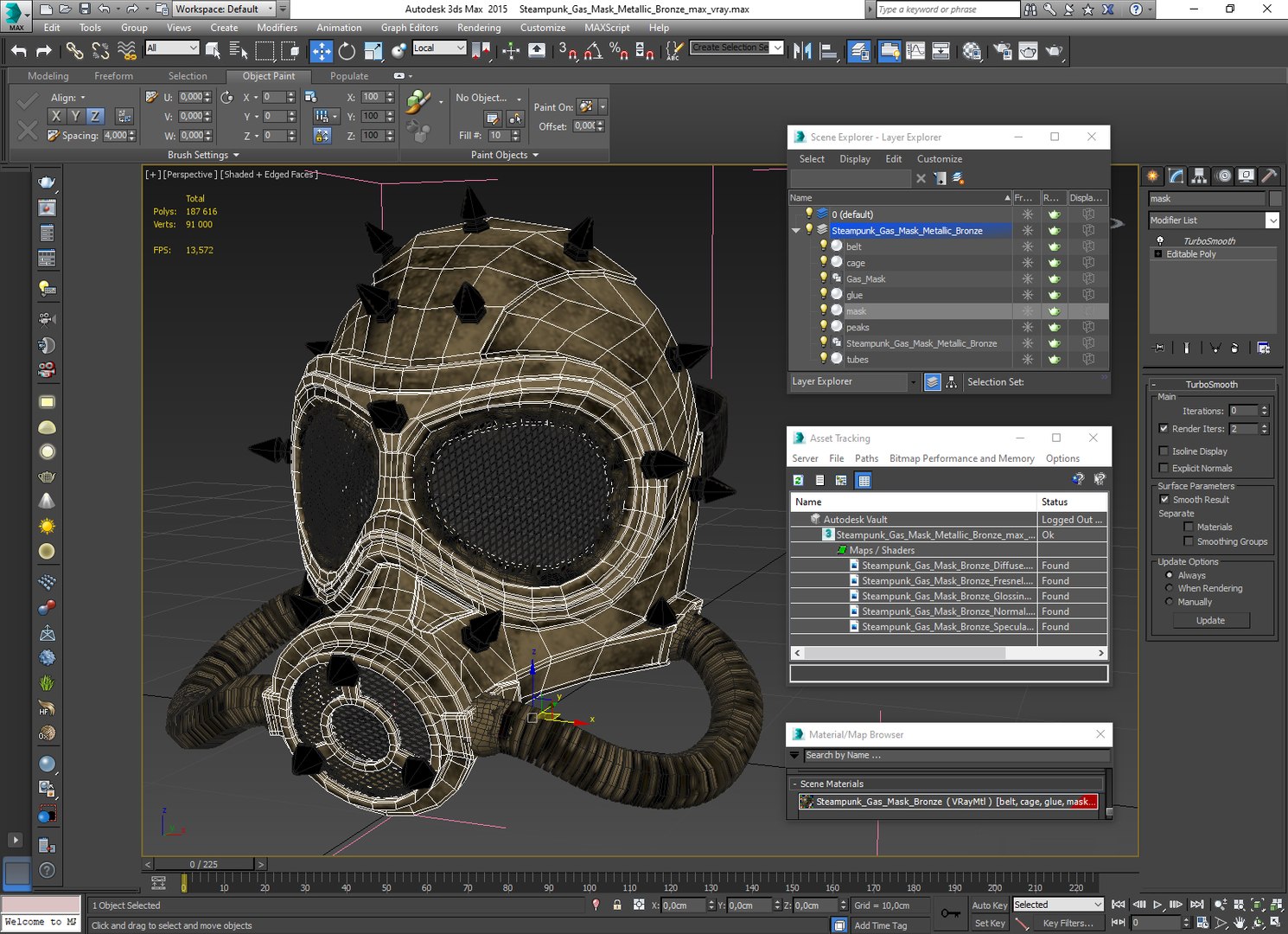Click the Auto Key button
The height and width of the screenshot is (934, 1288).
click(989, 905)
